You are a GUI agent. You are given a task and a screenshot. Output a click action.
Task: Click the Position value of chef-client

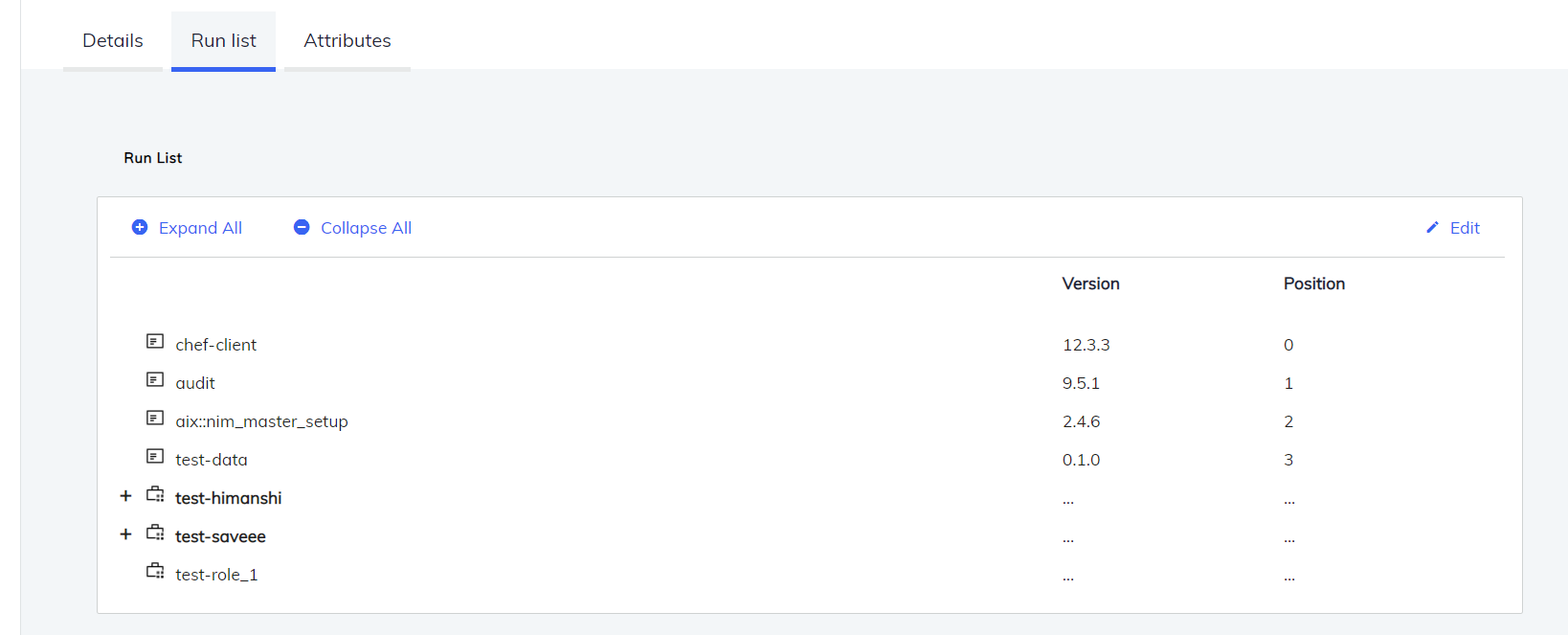[x=1288, y=344]
